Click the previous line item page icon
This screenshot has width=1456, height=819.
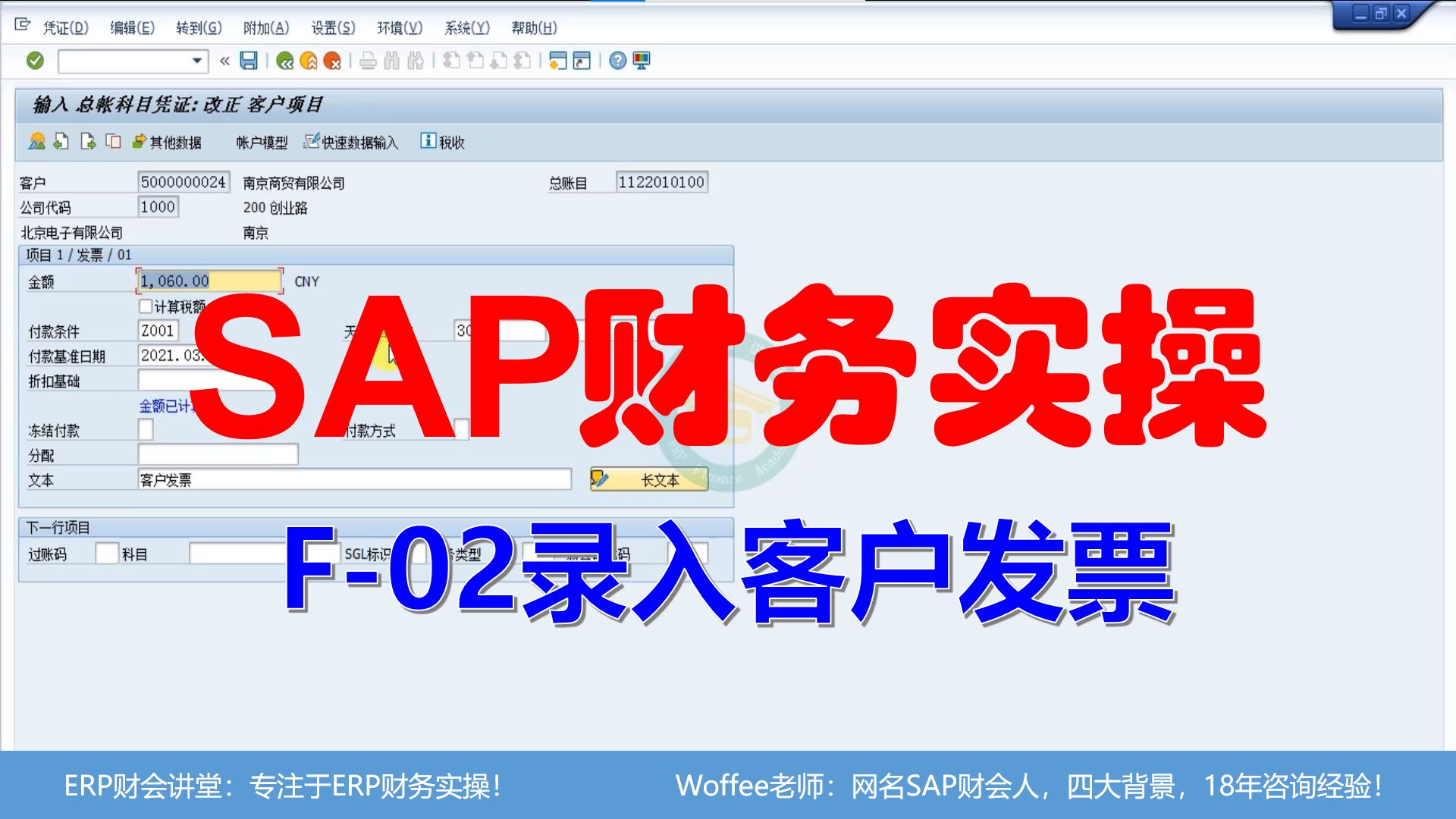tap(61, 142)
